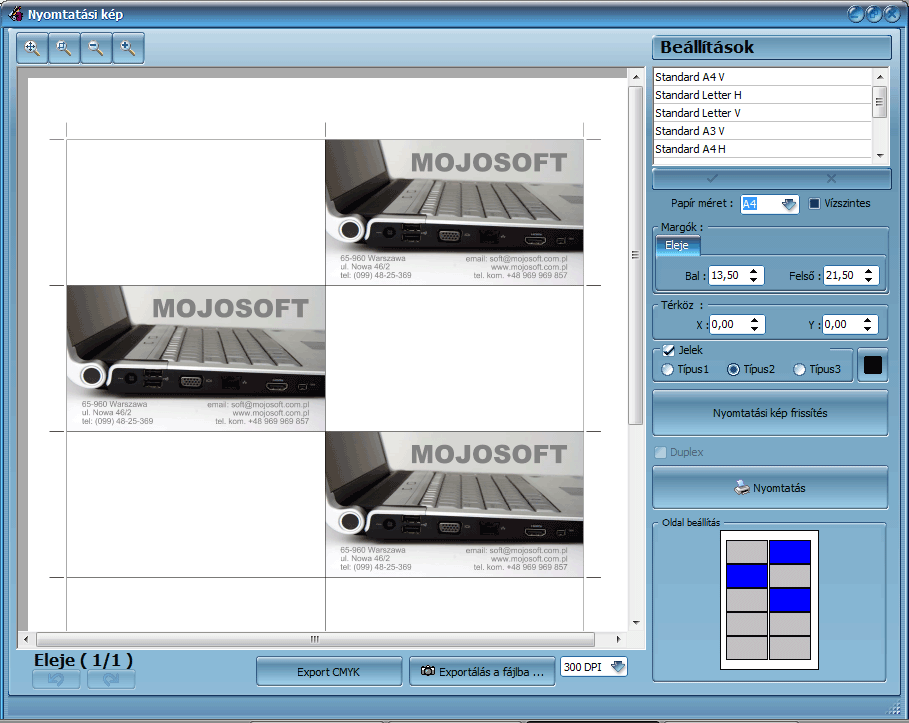
Task: Zoom in with the plus magnifier
Action: [x=128, y=48]
